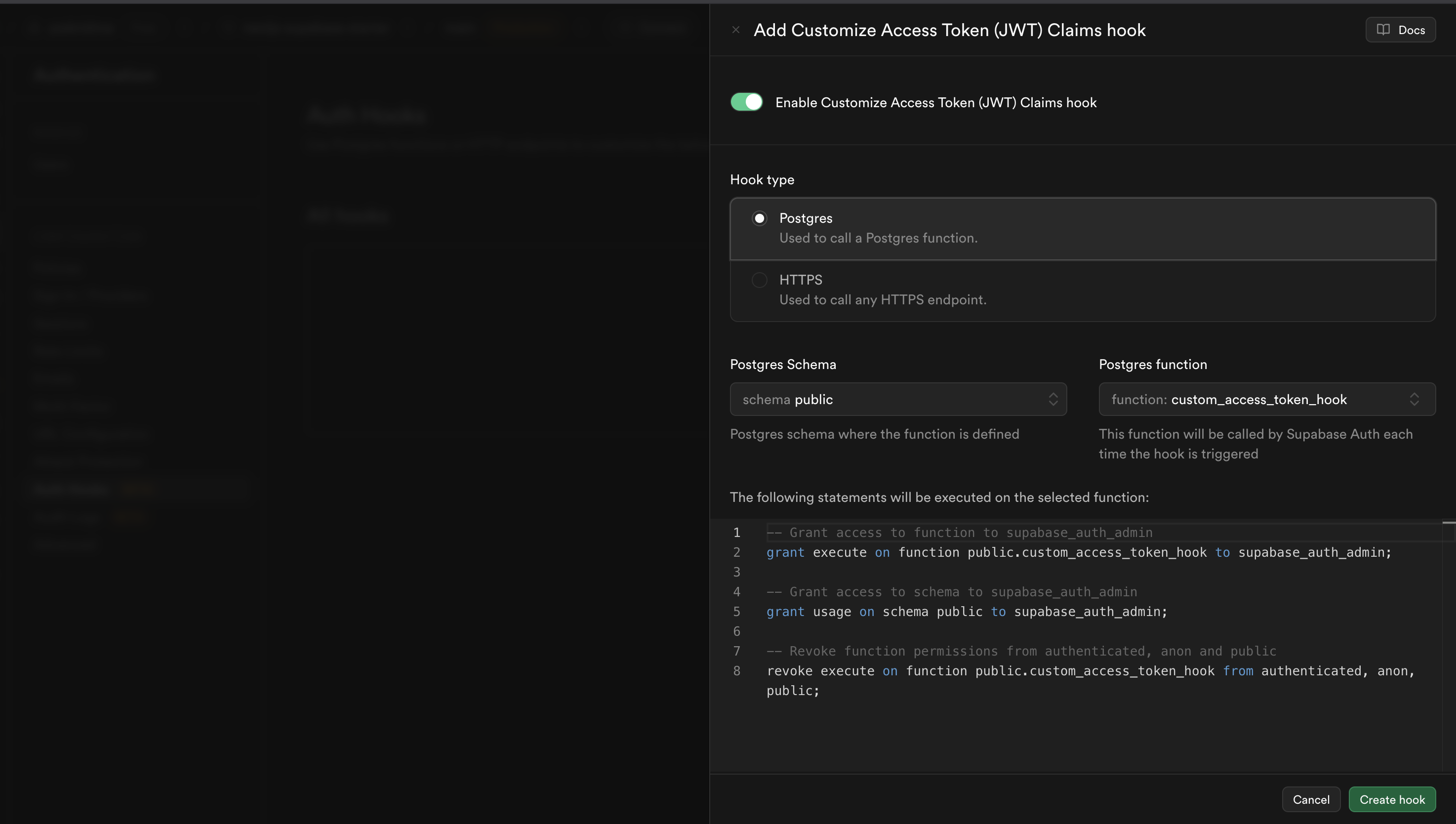Open the Postgres function dropdown
The width and height of the screenshot is (1456, 824).
(1266, 399)
